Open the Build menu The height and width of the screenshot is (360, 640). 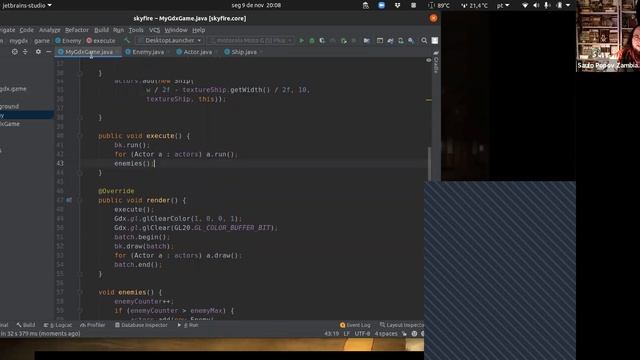(101, 30)
